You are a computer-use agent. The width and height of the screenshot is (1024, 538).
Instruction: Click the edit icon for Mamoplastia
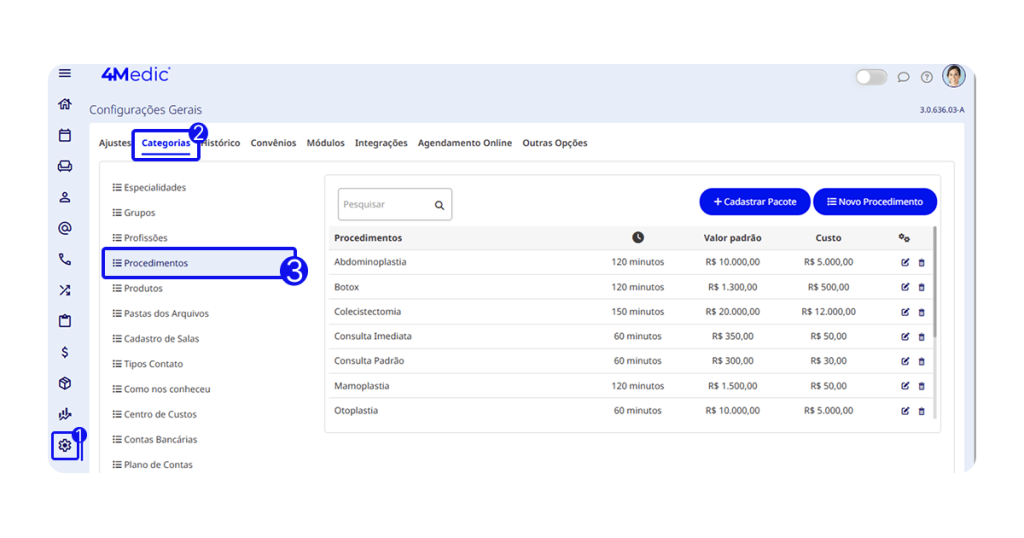click(x=905, y=386)
